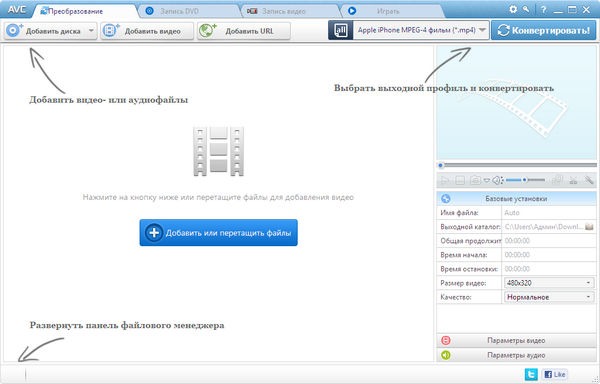Click the Время остановки value 00:00:00
This screenshot has height=384, width=600.
(517, 269)
